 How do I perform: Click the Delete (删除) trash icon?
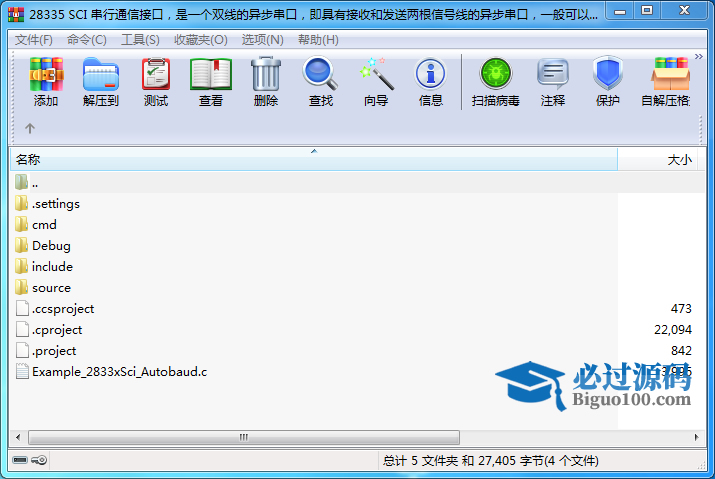pyautogui.click(x=266, y=74)
